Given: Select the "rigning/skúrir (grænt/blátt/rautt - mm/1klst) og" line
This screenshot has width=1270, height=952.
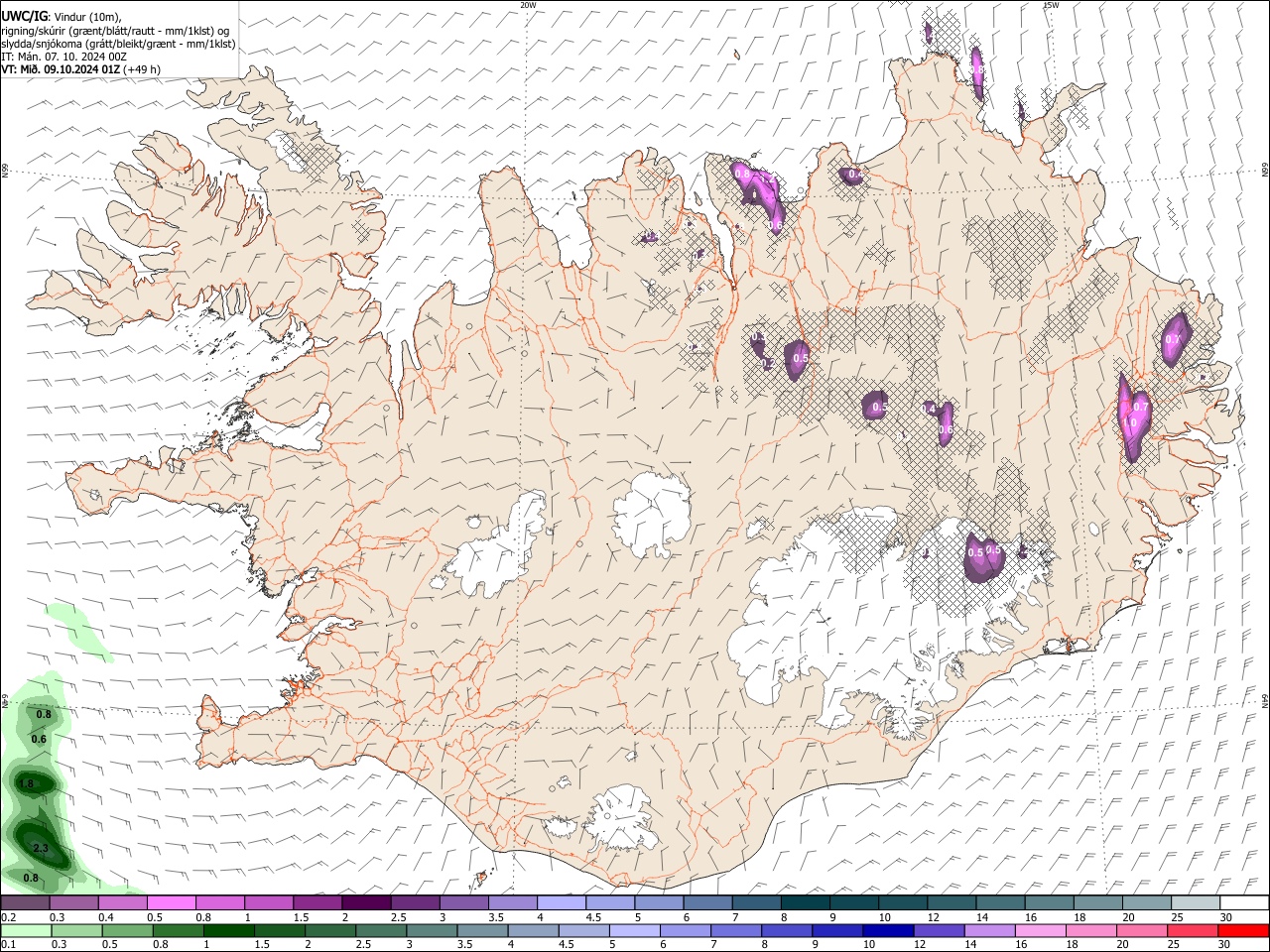Looking at the screenshot, I should pyautogui.click(x=115, y=31).
